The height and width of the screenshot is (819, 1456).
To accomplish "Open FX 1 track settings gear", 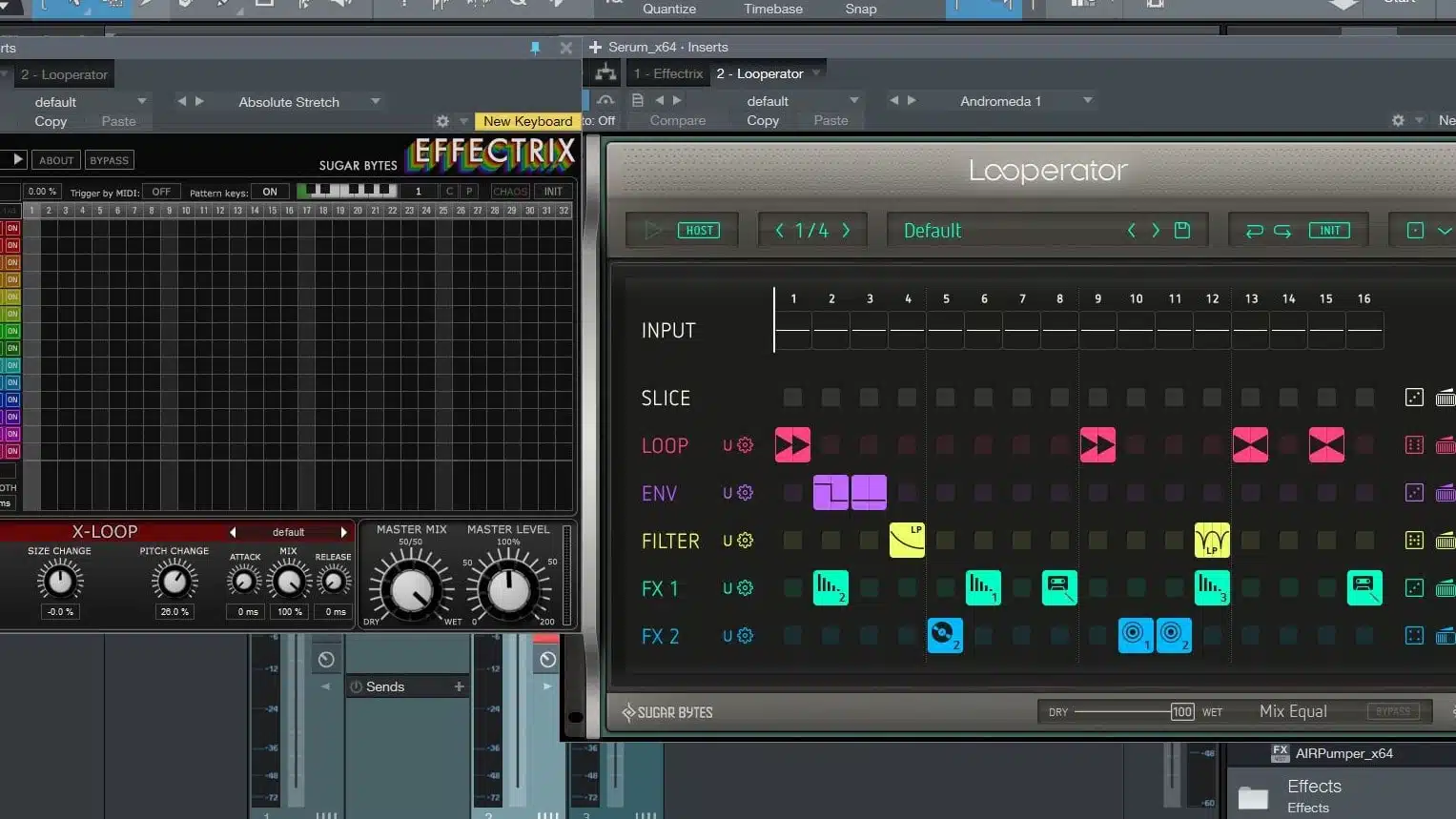I will coord(746,588).
